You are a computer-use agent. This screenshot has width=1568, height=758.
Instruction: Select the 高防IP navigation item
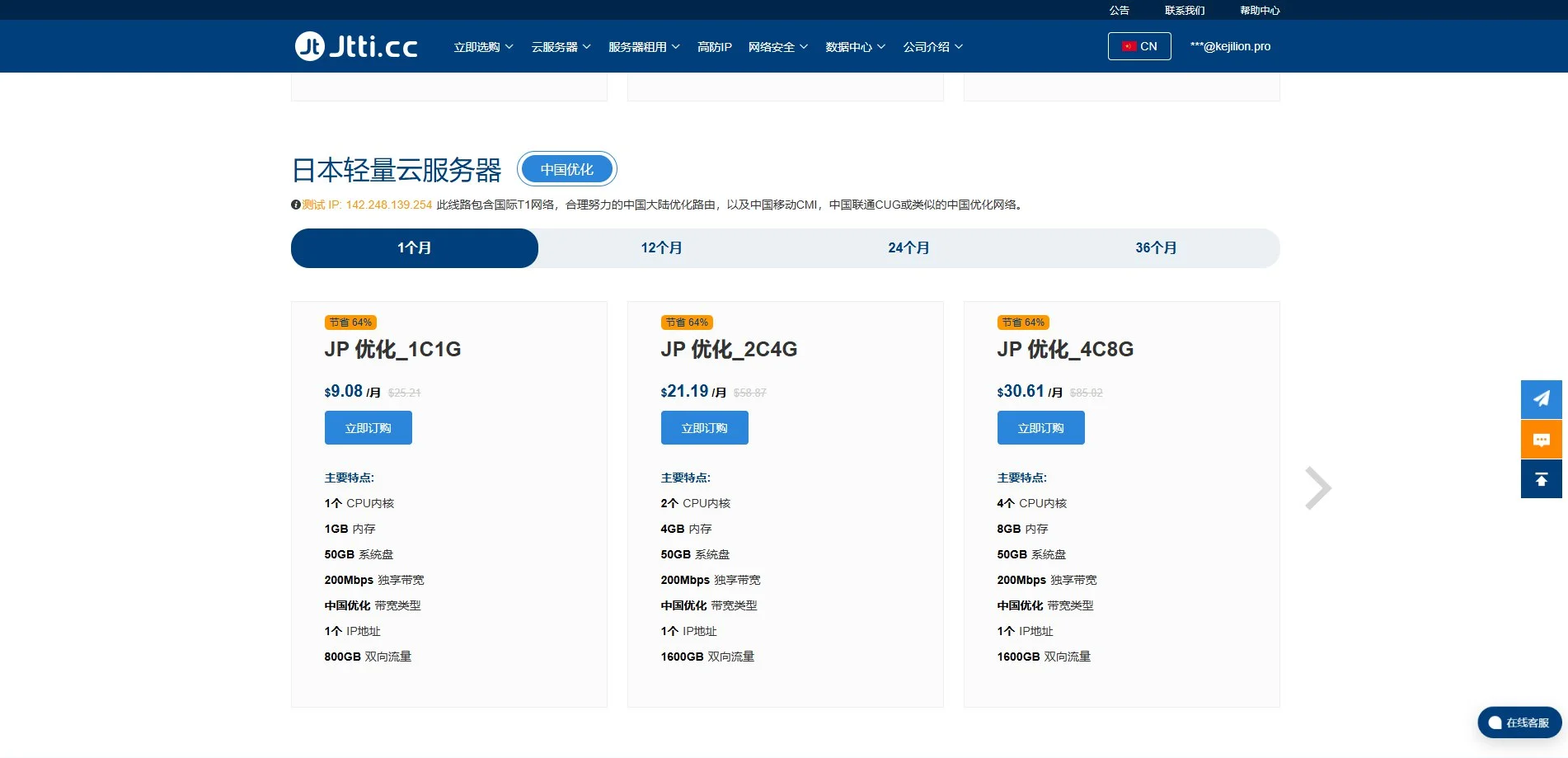tap(714, 47)
